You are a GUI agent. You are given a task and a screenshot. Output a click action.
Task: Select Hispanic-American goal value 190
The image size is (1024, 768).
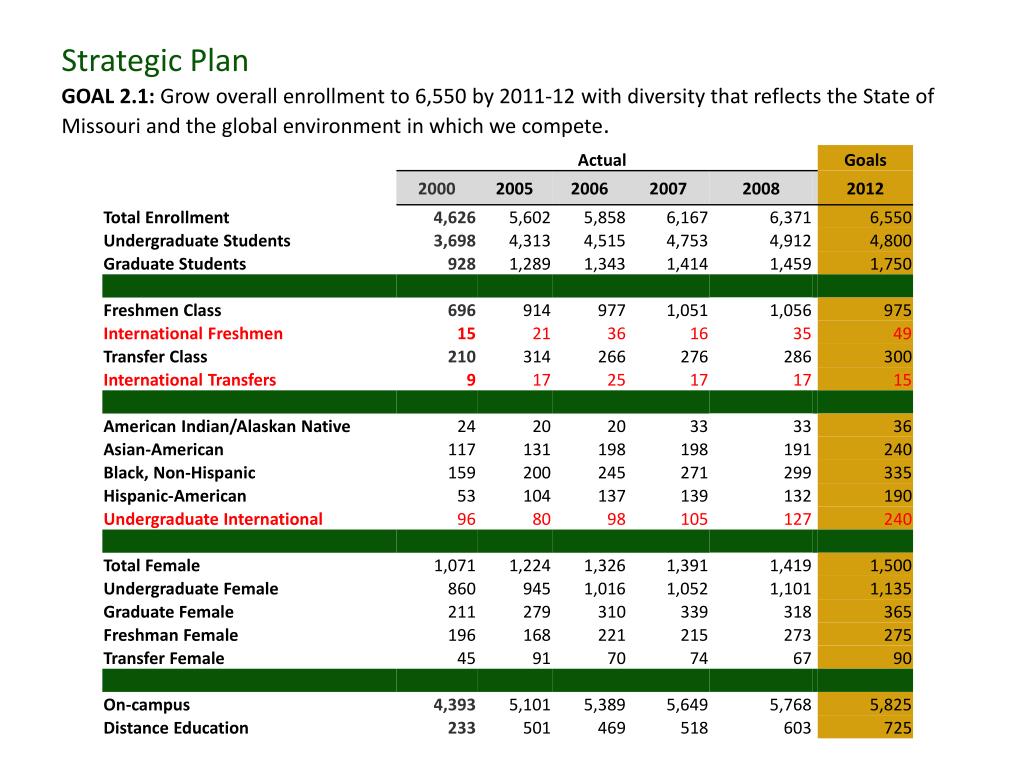point(898,496)
